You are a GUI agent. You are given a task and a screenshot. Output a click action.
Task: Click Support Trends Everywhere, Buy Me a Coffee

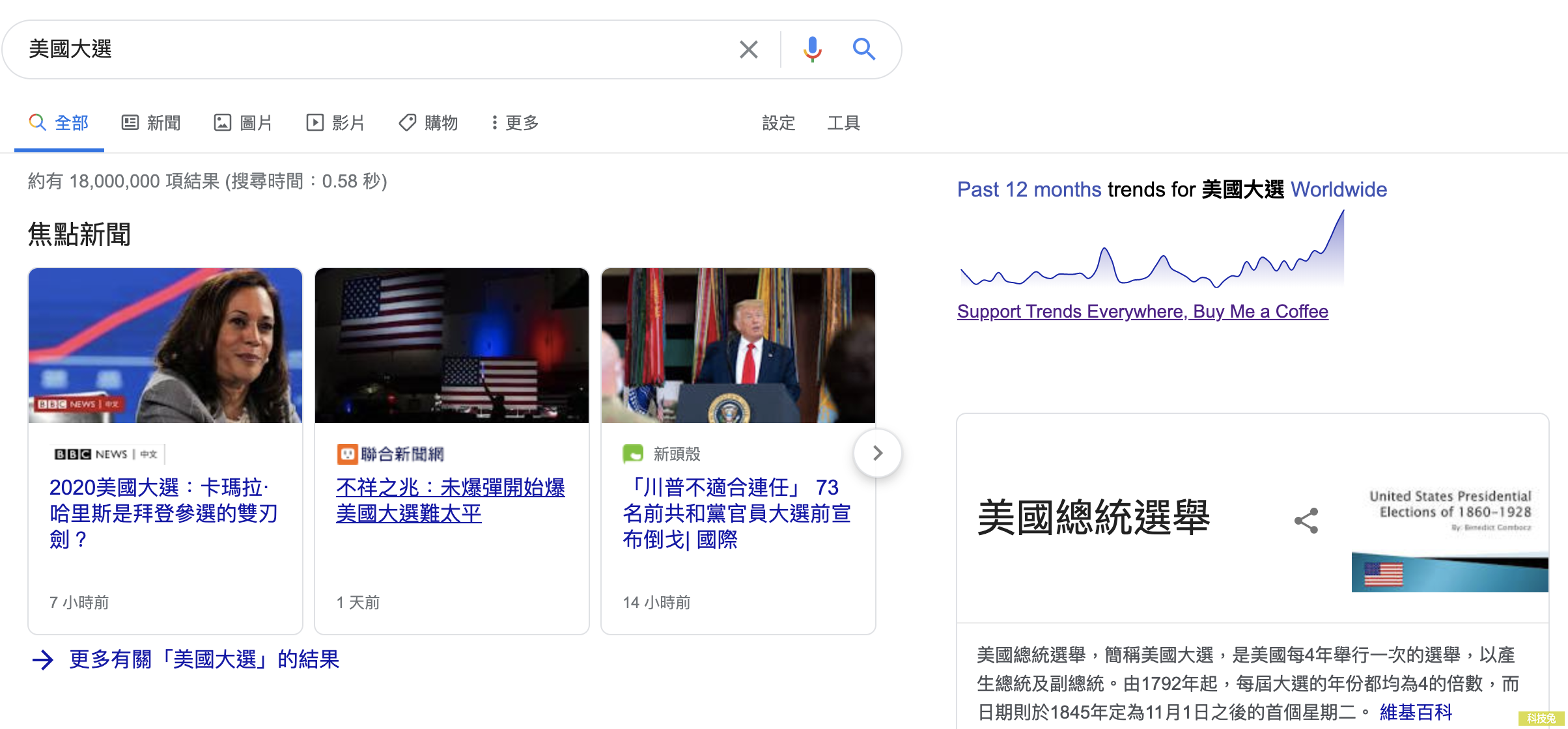coord(1143,312)
